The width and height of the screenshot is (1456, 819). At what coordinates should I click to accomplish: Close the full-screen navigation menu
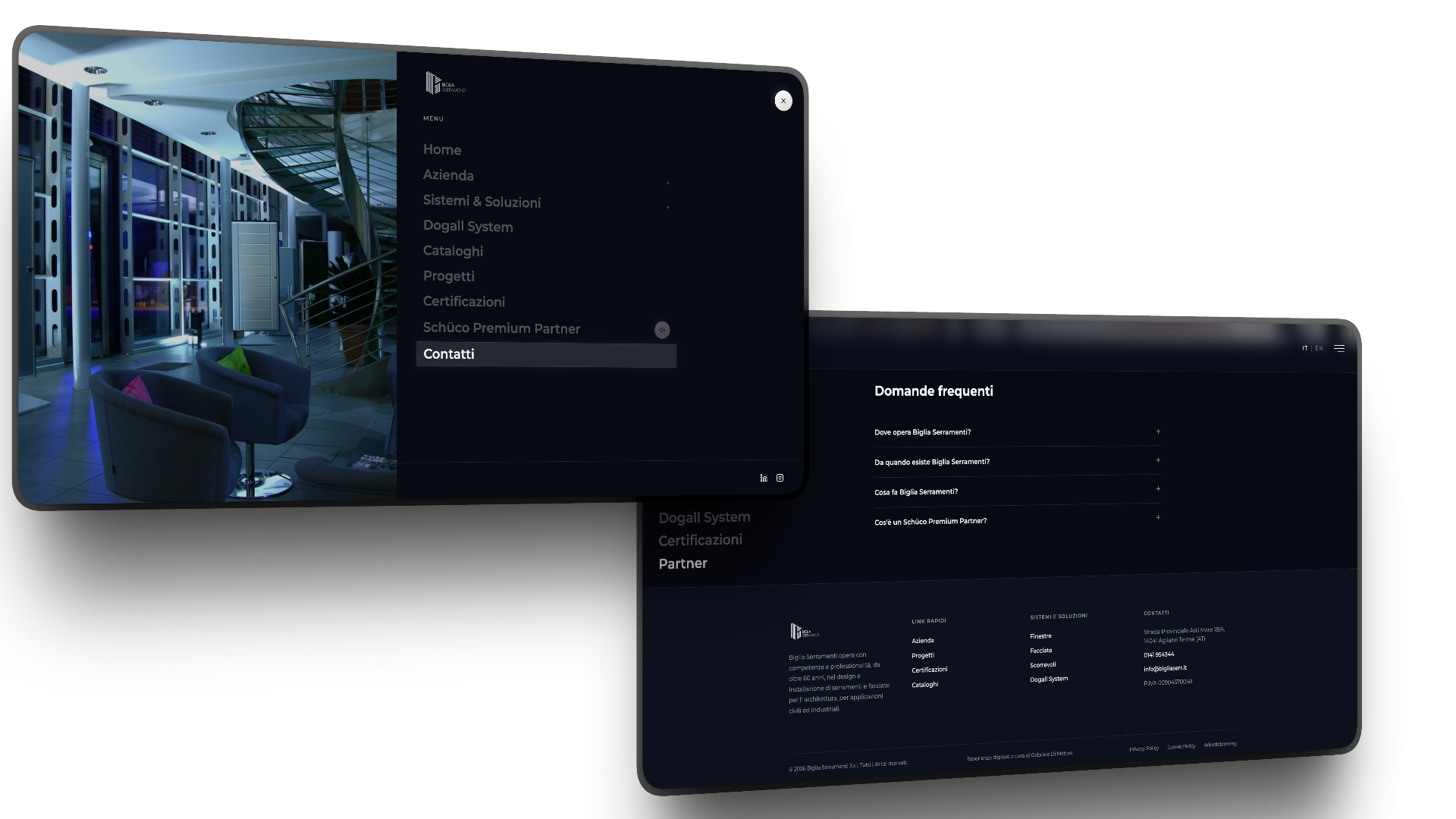click(x=783, y=101)
